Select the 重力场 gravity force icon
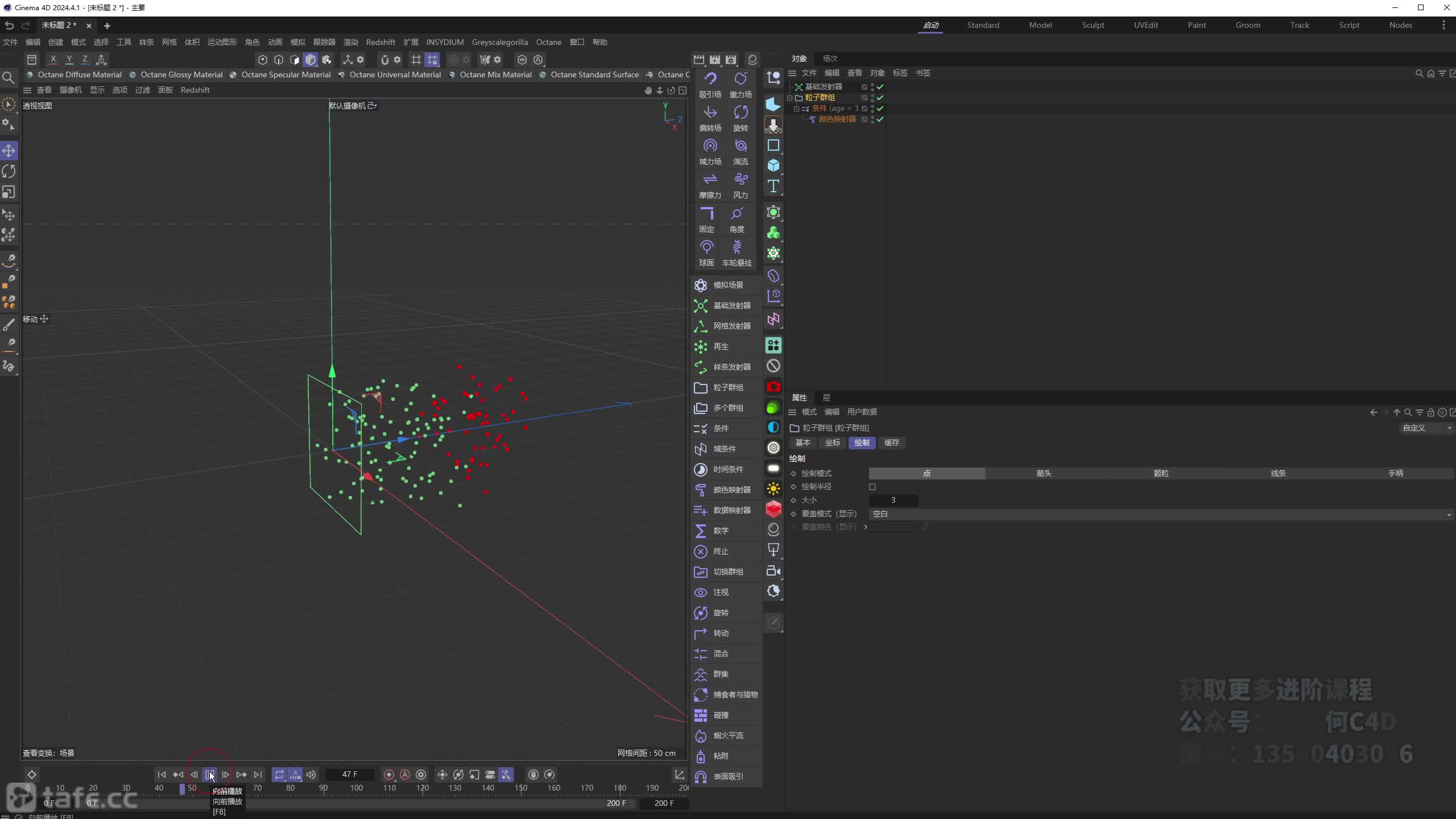The width and height of the screenshot is (1456, 819). click(x=741, y=79)
